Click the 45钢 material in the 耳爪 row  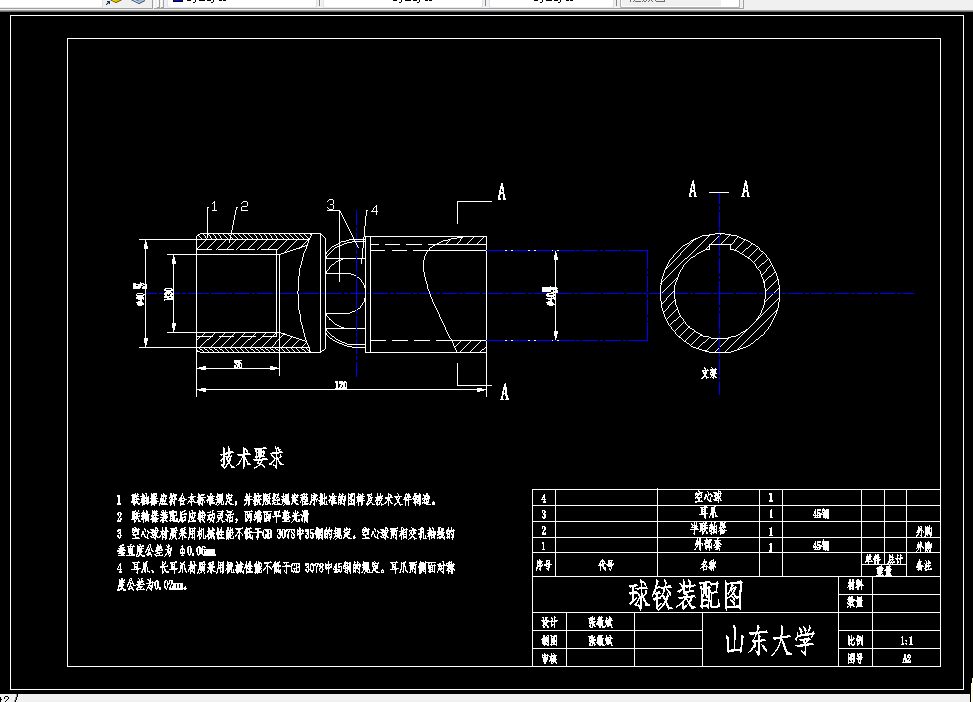[x=821, y=514]
